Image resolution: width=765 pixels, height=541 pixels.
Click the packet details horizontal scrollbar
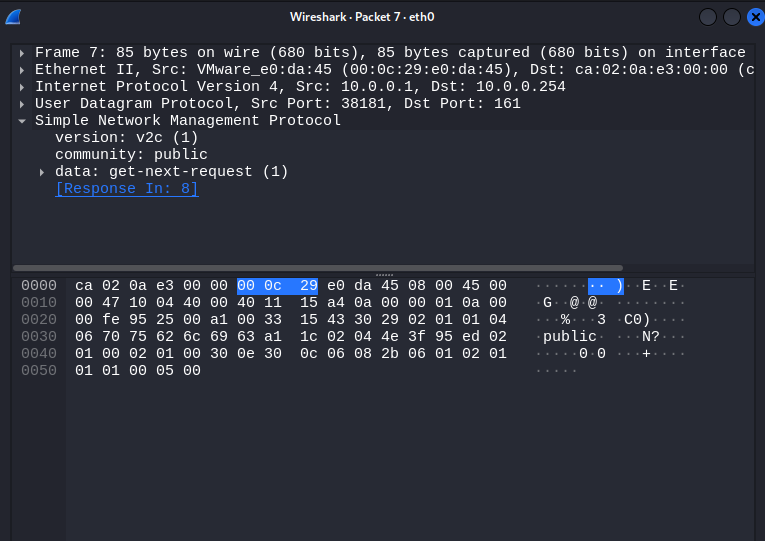point(318,268)
